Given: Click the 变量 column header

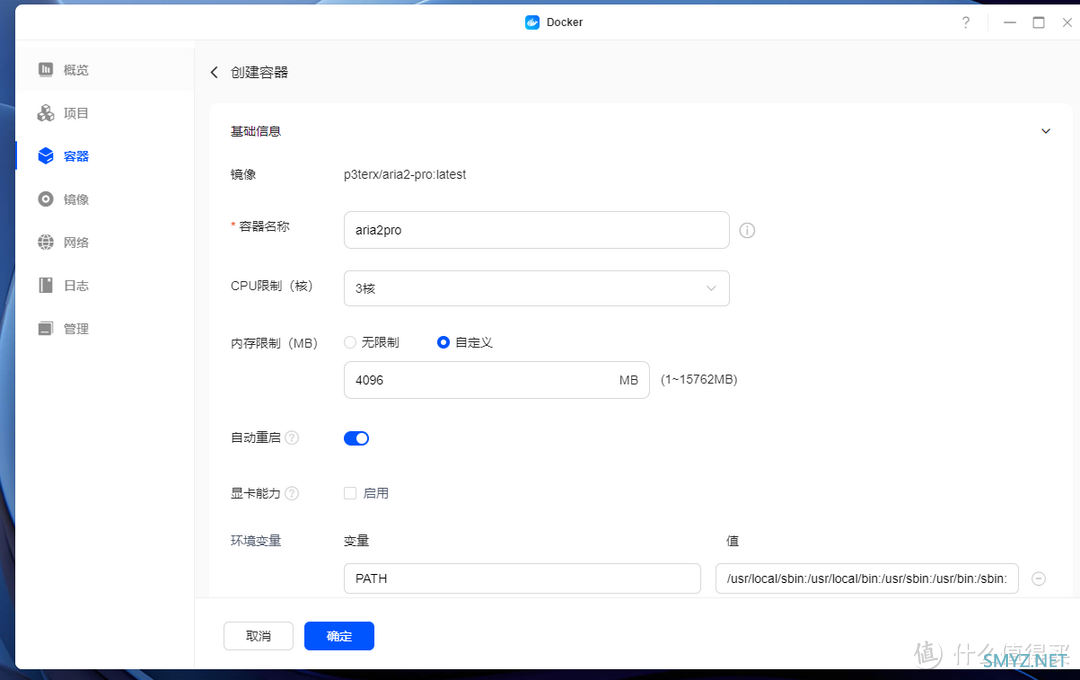Looking at the screenshot, I should click(x=356, y=541).
